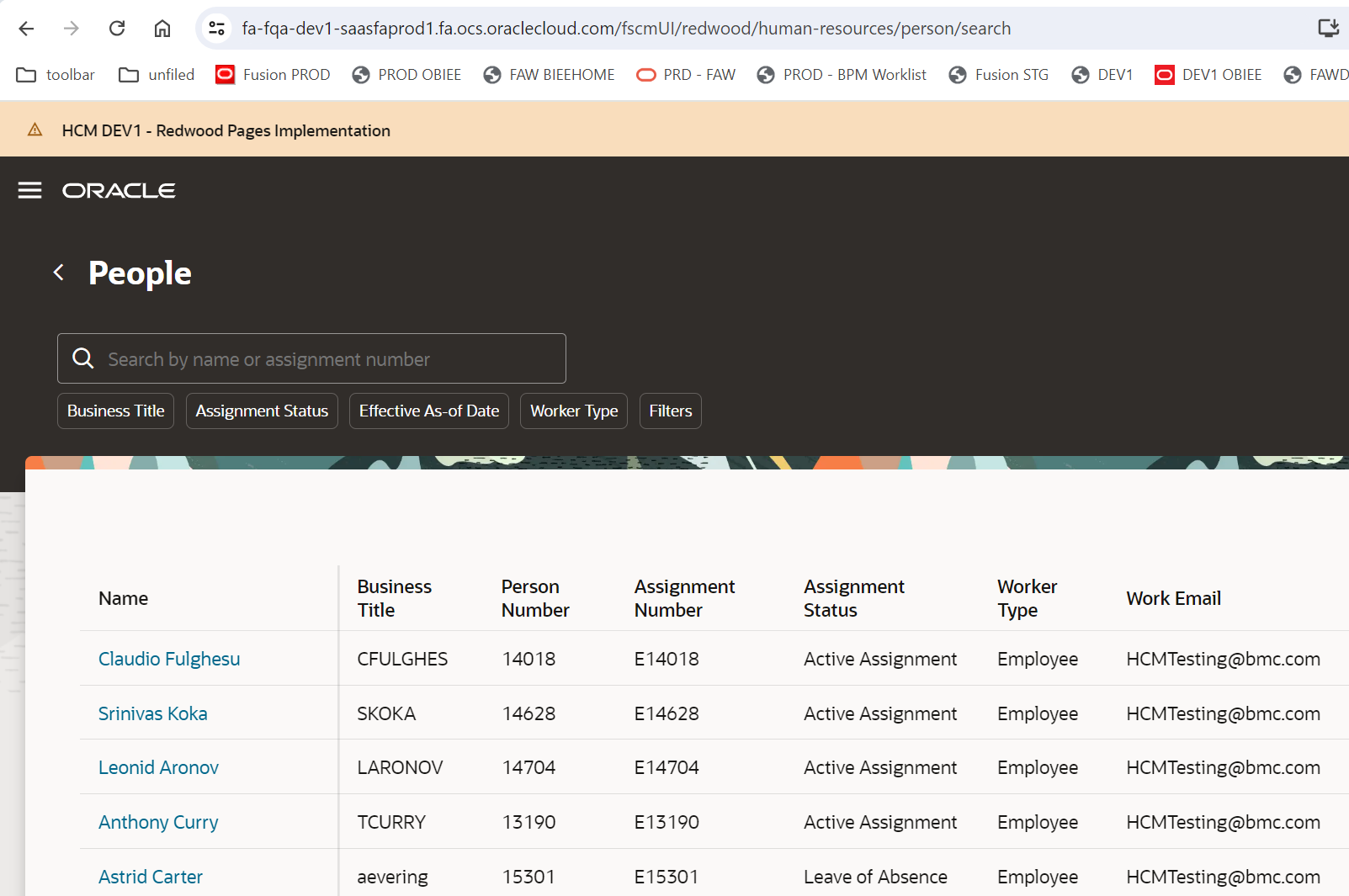Click the site information icon in address bar

216,27
